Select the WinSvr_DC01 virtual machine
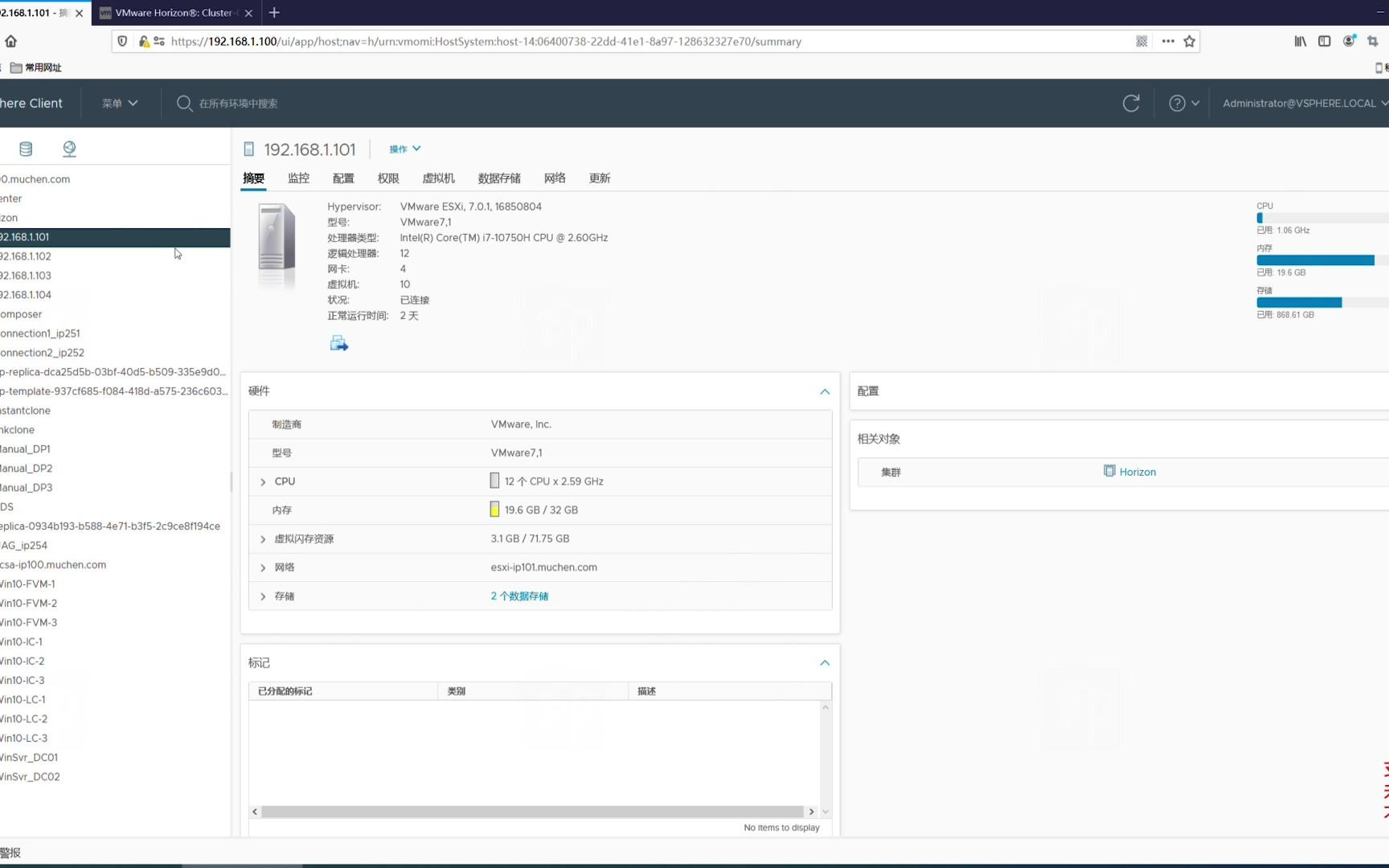1389x868 pixels. point(115,758)
